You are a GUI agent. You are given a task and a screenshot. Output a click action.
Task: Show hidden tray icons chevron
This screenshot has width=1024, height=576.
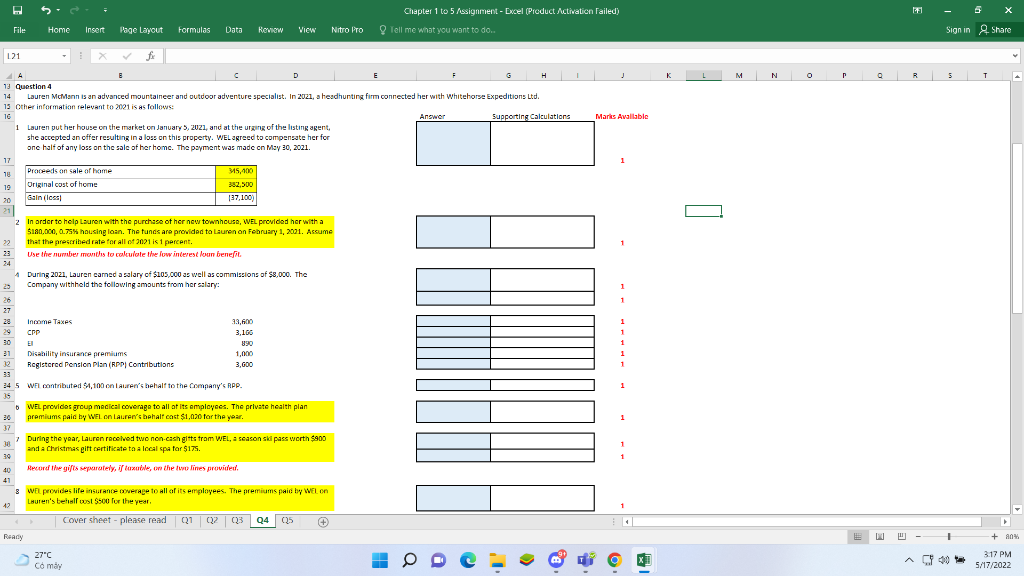[909, 560]
